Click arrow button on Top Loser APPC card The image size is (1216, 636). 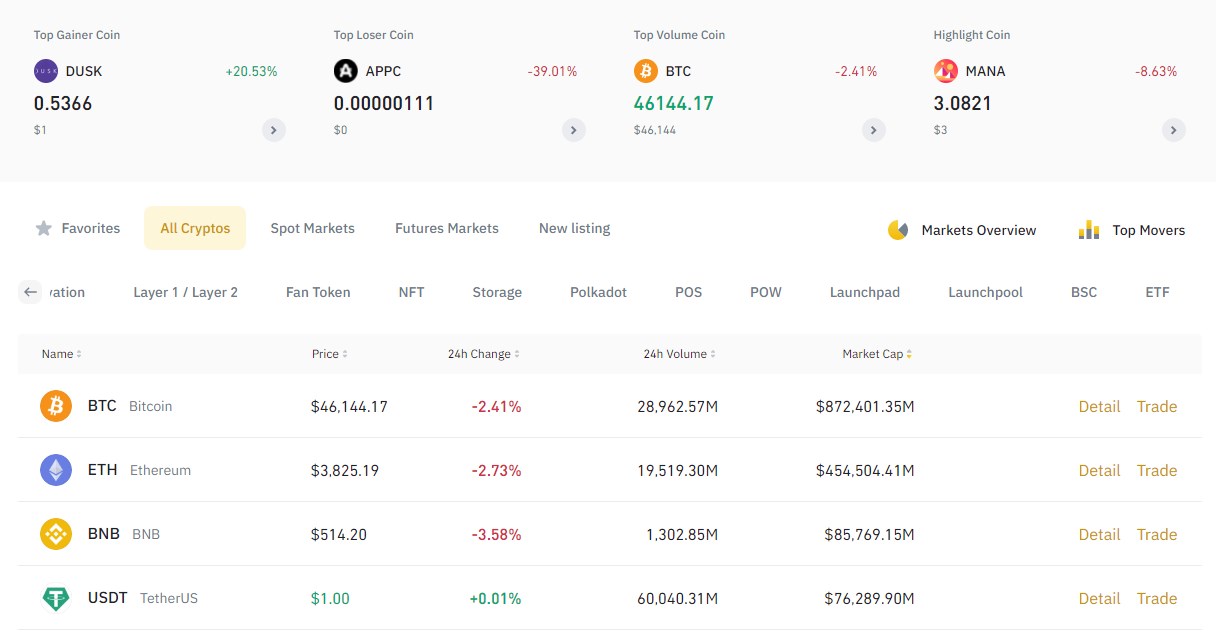[574, 130]
